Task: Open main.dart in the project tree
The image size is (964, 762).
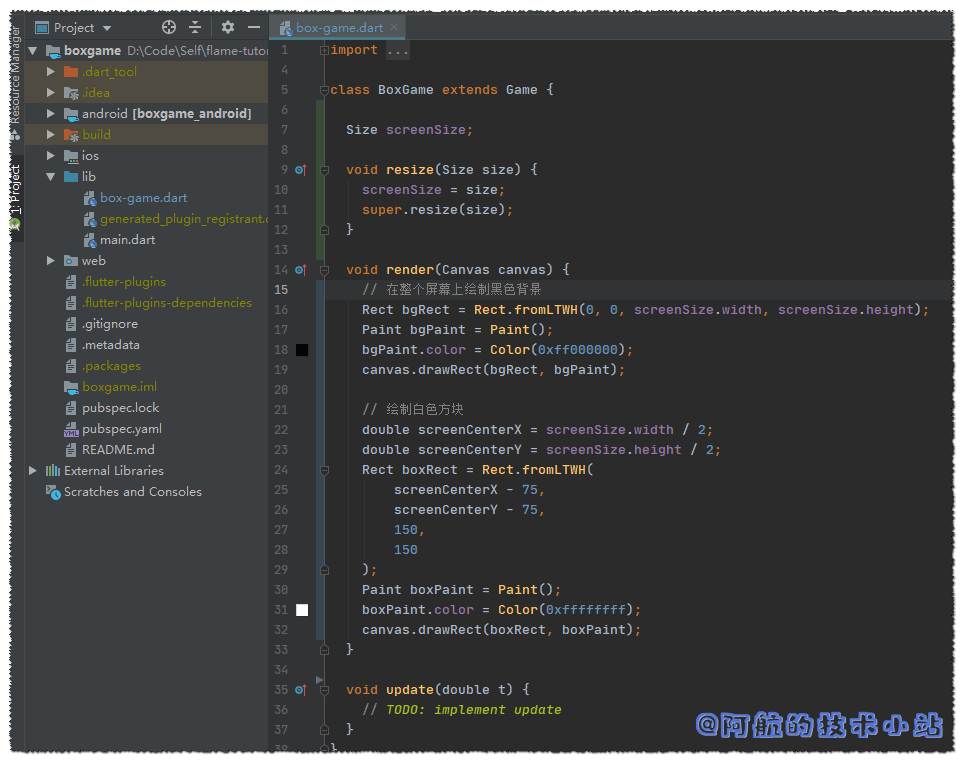Action: 127,240
